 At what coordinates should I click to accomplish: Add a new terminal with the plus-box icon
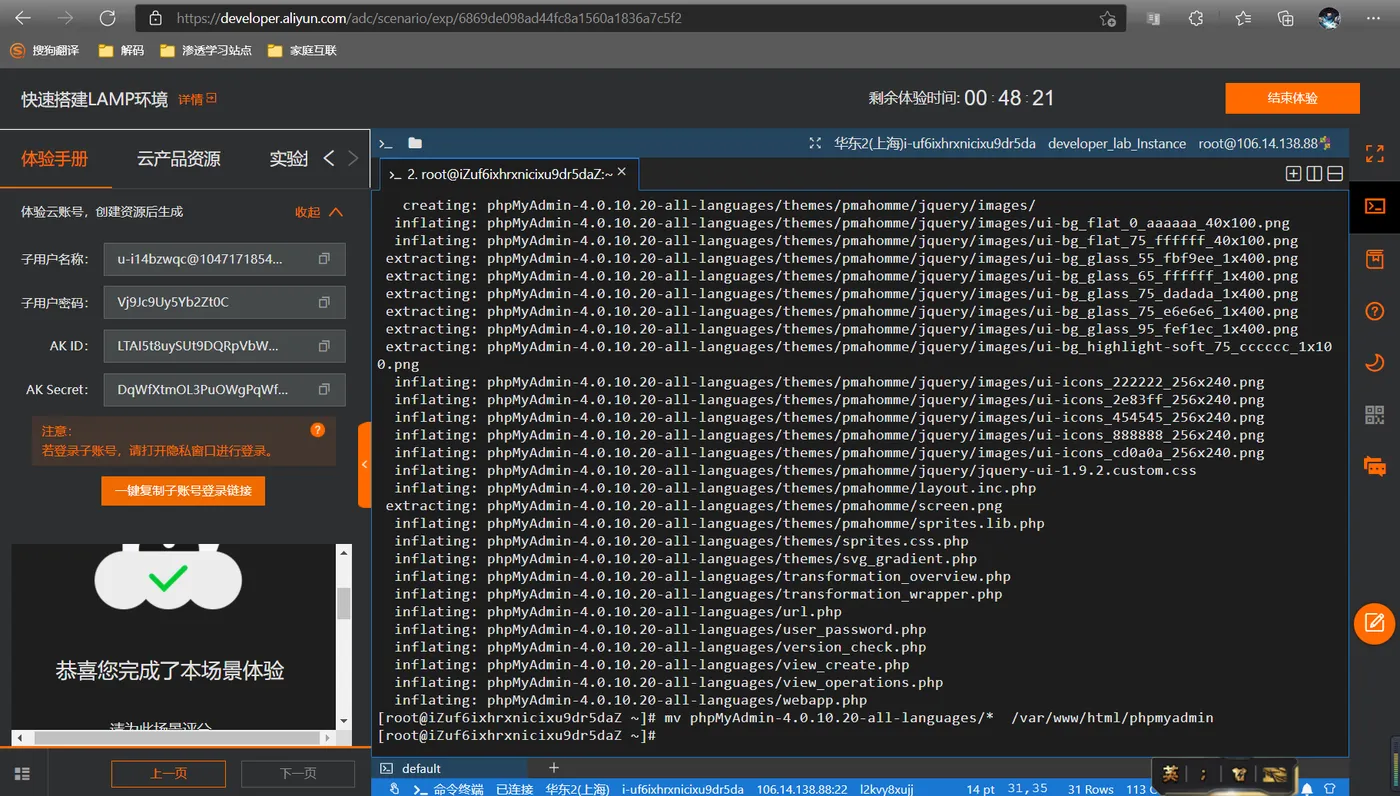(x=1293, y=173)
